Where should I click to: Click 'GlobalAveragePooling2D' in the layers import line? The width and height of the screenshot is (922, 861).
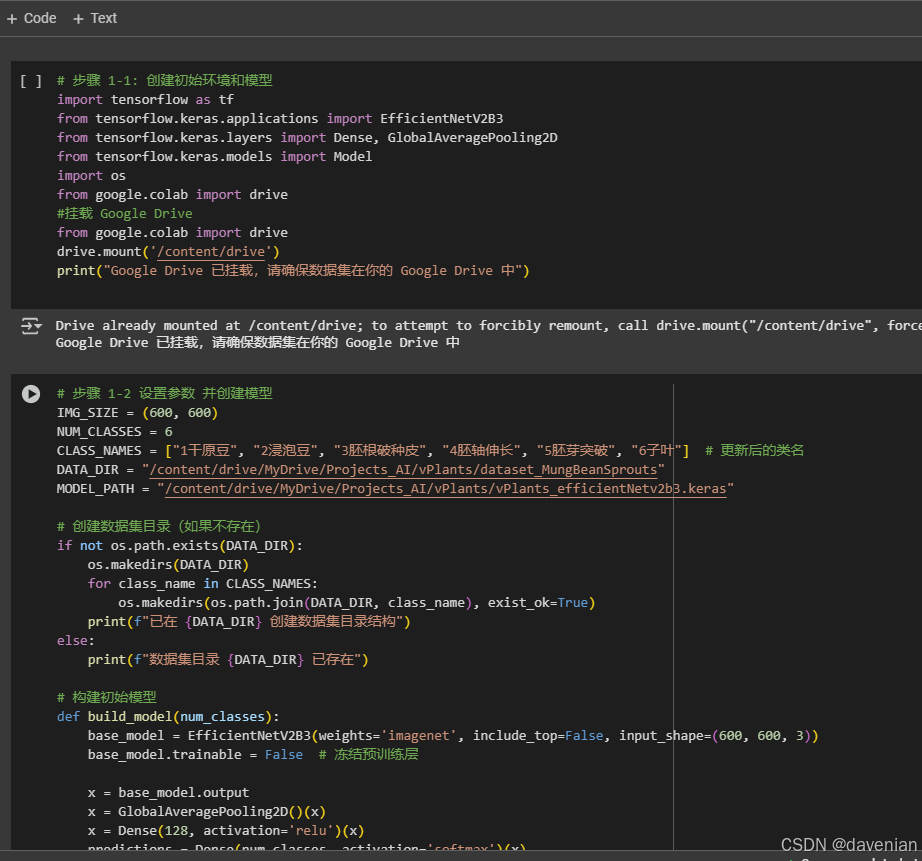tap(472, 138)
